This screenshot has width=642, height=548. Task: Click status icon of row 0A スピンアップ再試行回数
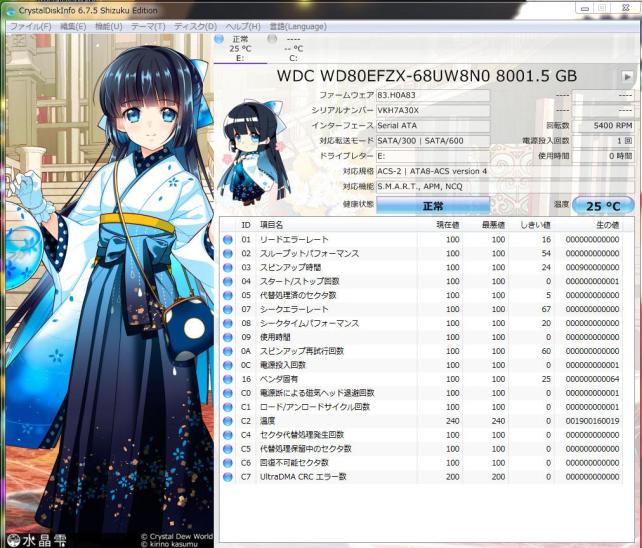(x=228, y=351)
